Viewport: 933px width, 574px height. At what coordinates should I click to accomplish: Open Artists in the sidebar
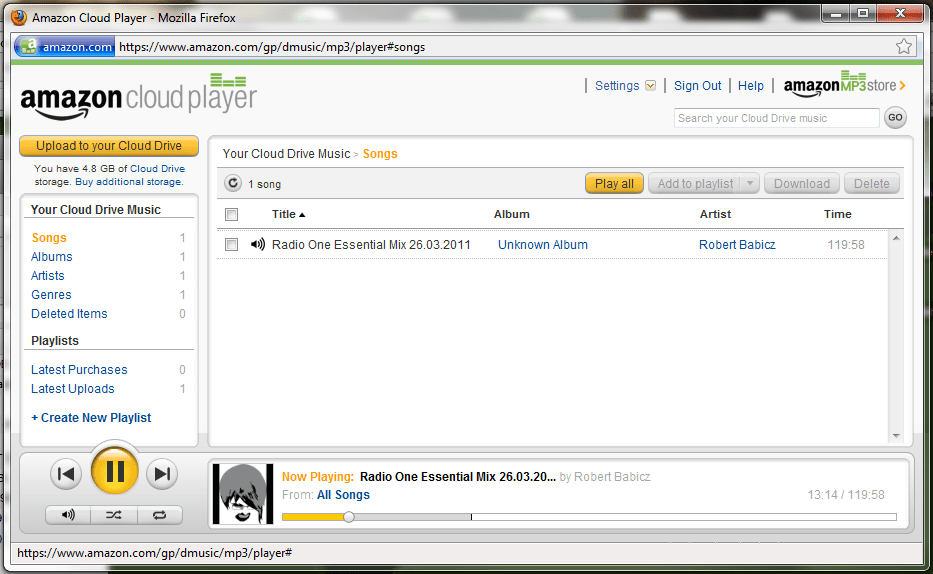(x=48, y=276)
